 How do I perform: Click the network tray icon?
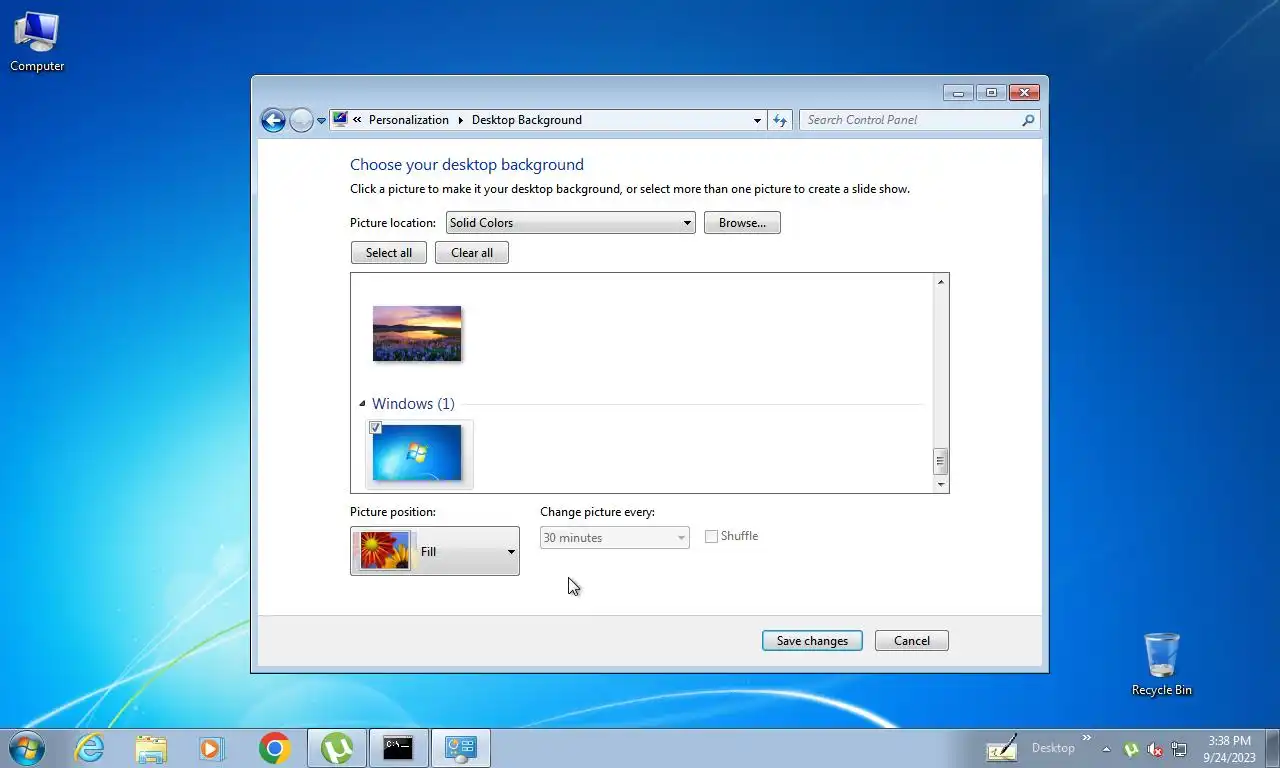tap(1179, 749)
